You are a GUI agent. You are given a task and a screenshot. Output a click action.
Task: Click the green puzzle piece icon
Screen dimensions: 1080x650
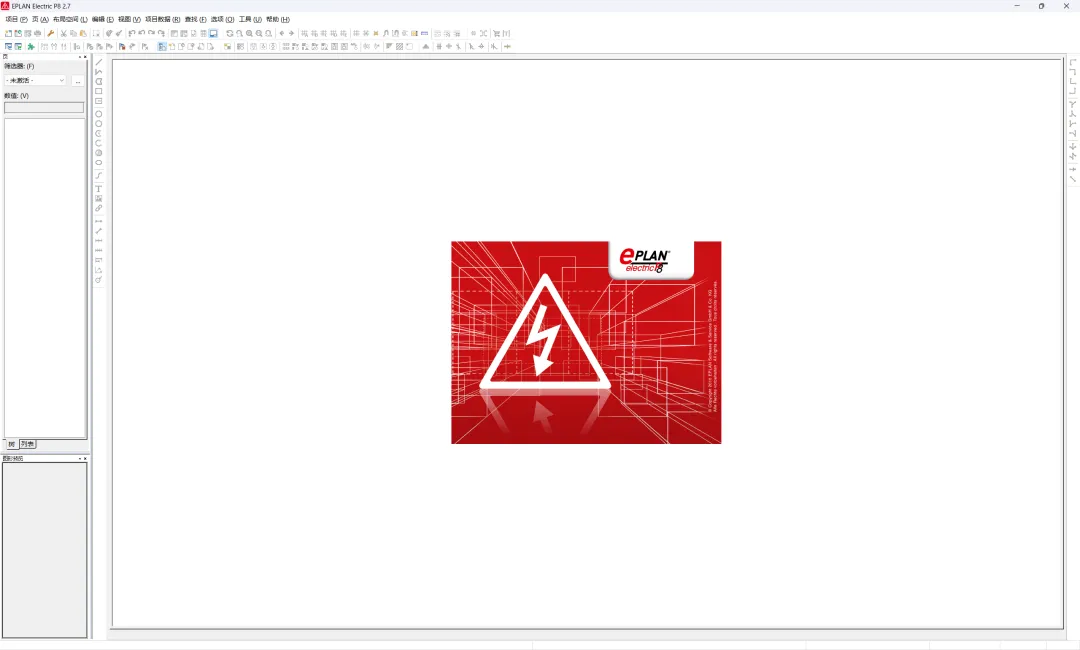click(x=31, y=47)
